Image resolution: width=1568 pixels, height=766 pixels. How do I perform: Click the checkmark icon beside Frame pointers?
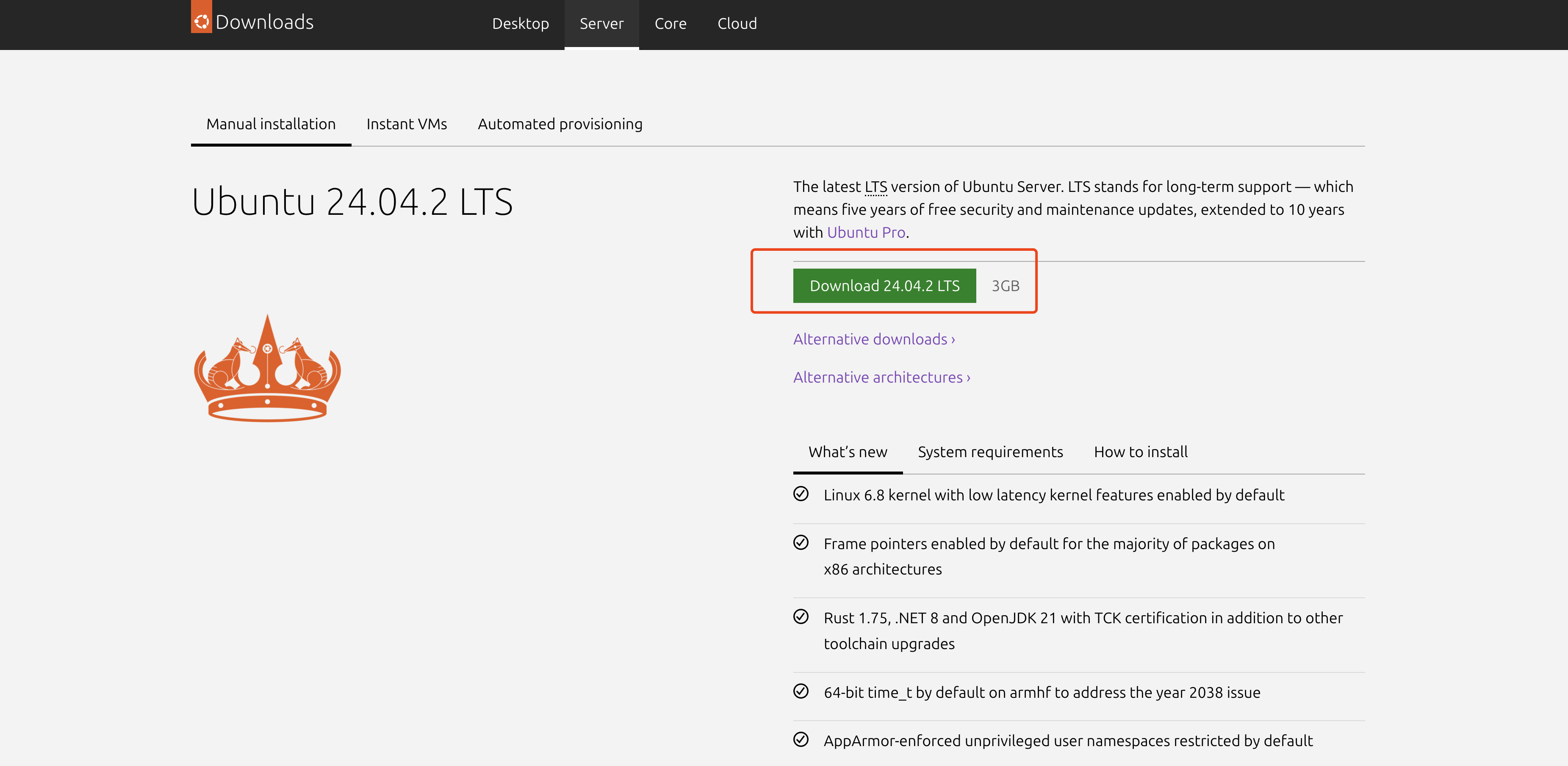coord(801,543)
